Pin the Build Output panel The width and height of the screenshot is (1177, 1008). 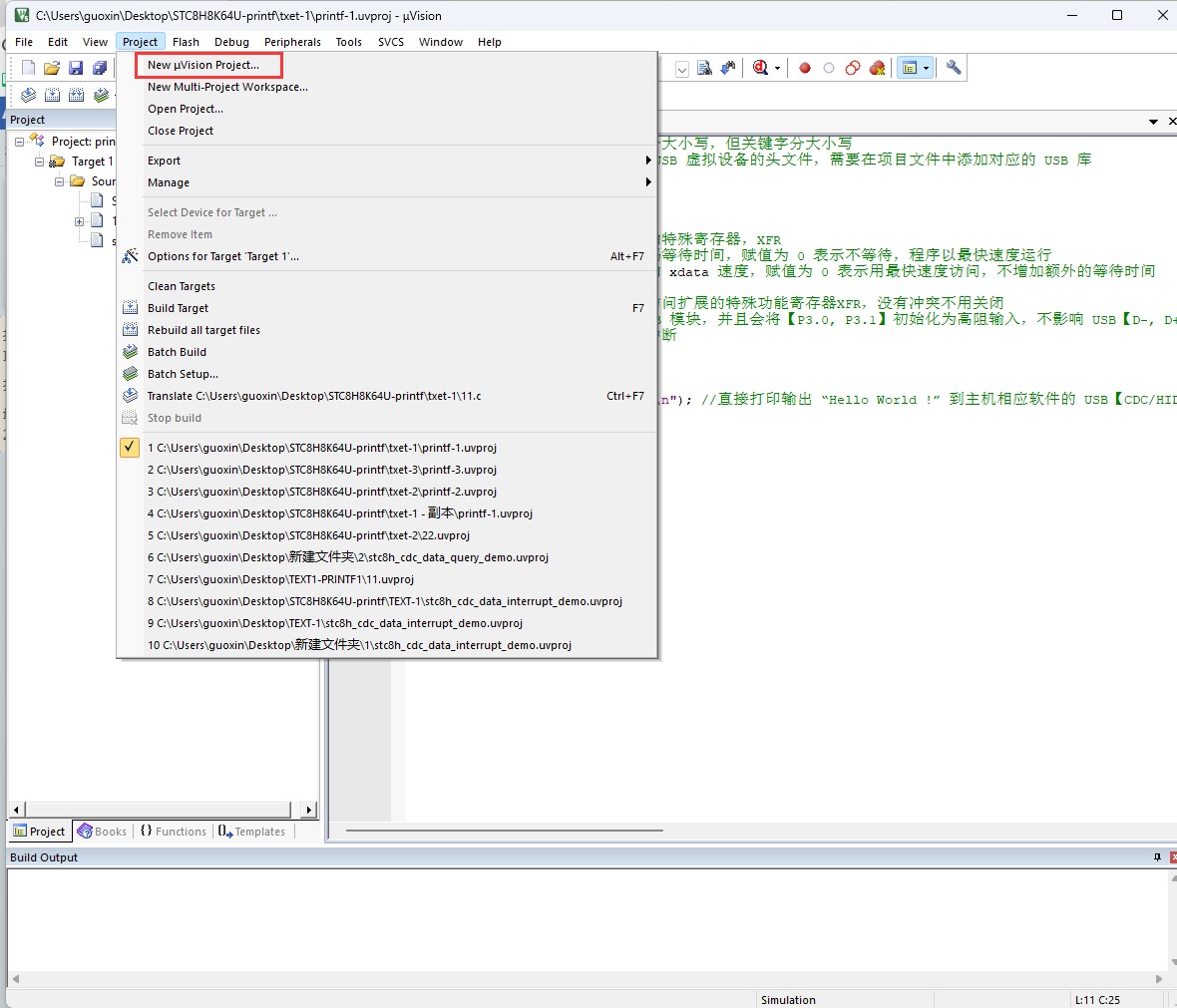(x=1157, y=857)
